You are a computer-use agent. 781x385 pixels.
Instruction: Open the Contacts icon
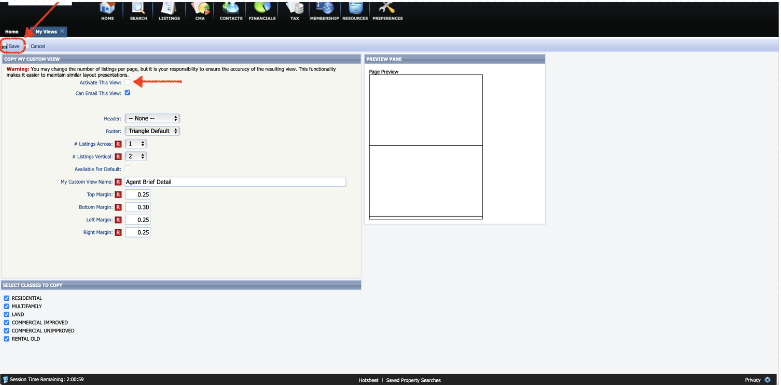pyautogui.click(x=231, y=7)
